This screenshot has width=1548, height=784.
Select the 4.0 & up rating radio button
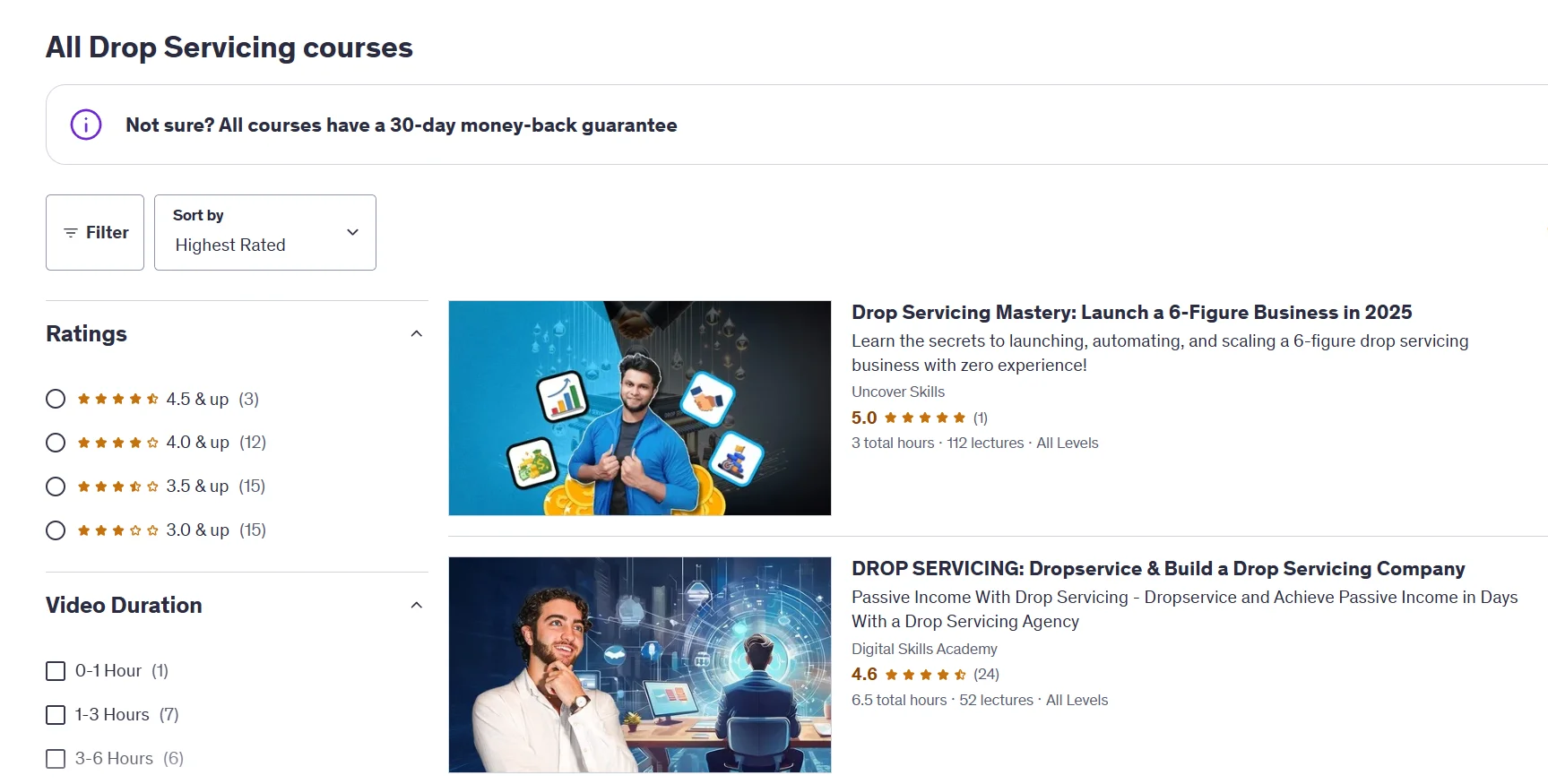[56, 443]
